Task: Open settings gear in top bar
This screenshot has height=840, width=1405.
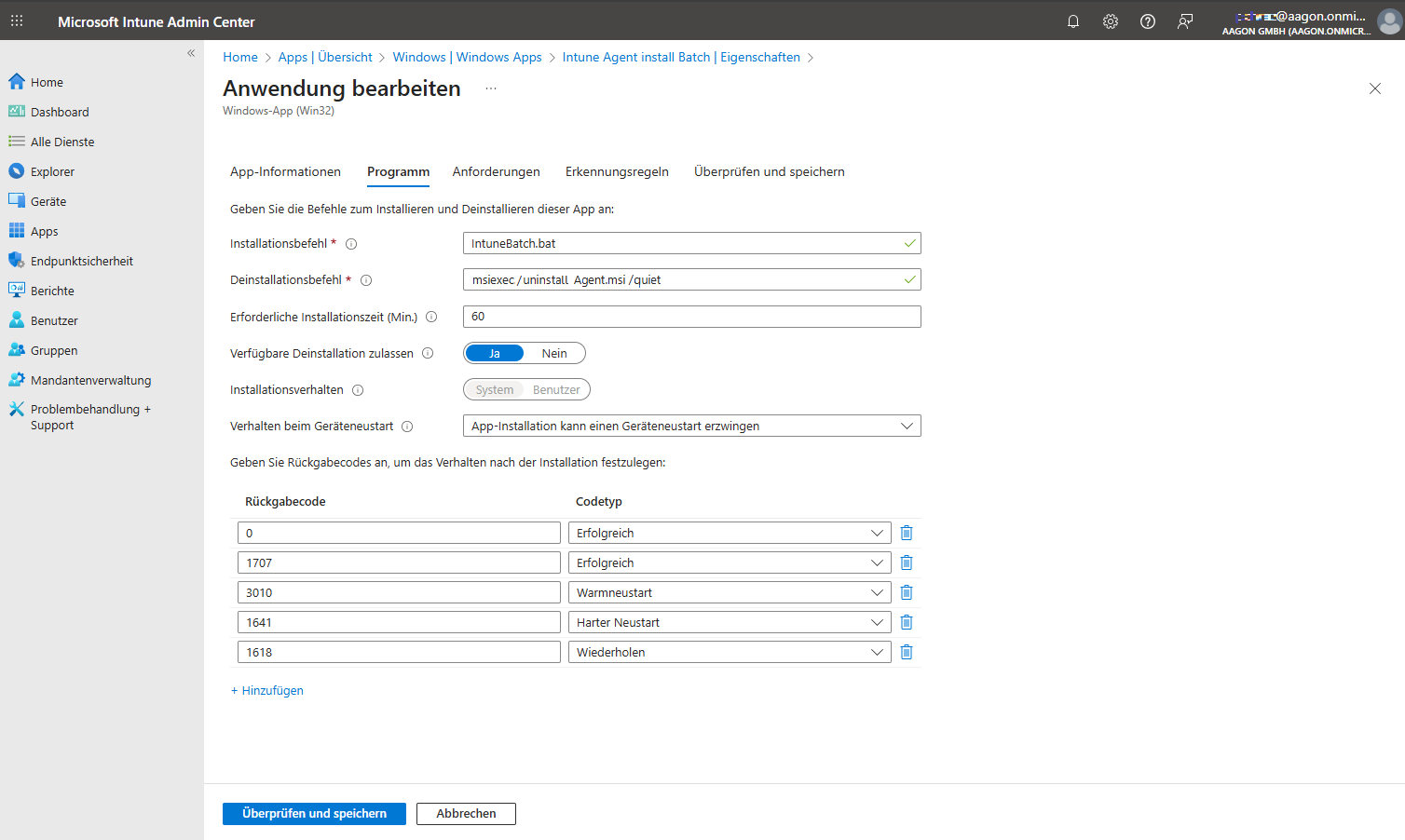Action: click(1111, 21)
